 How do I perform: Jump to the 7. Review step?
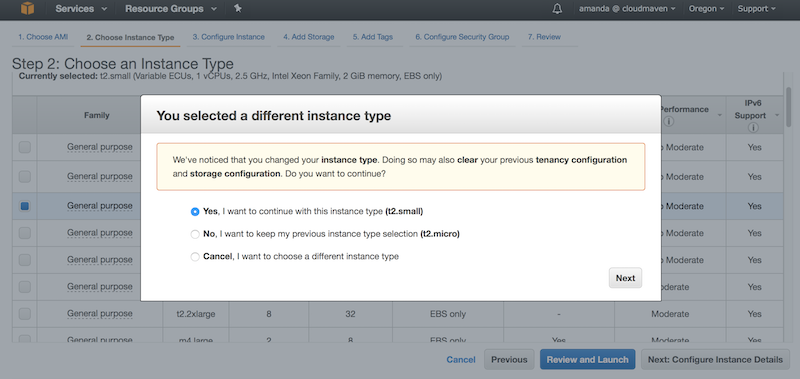[x=544, y=37]
